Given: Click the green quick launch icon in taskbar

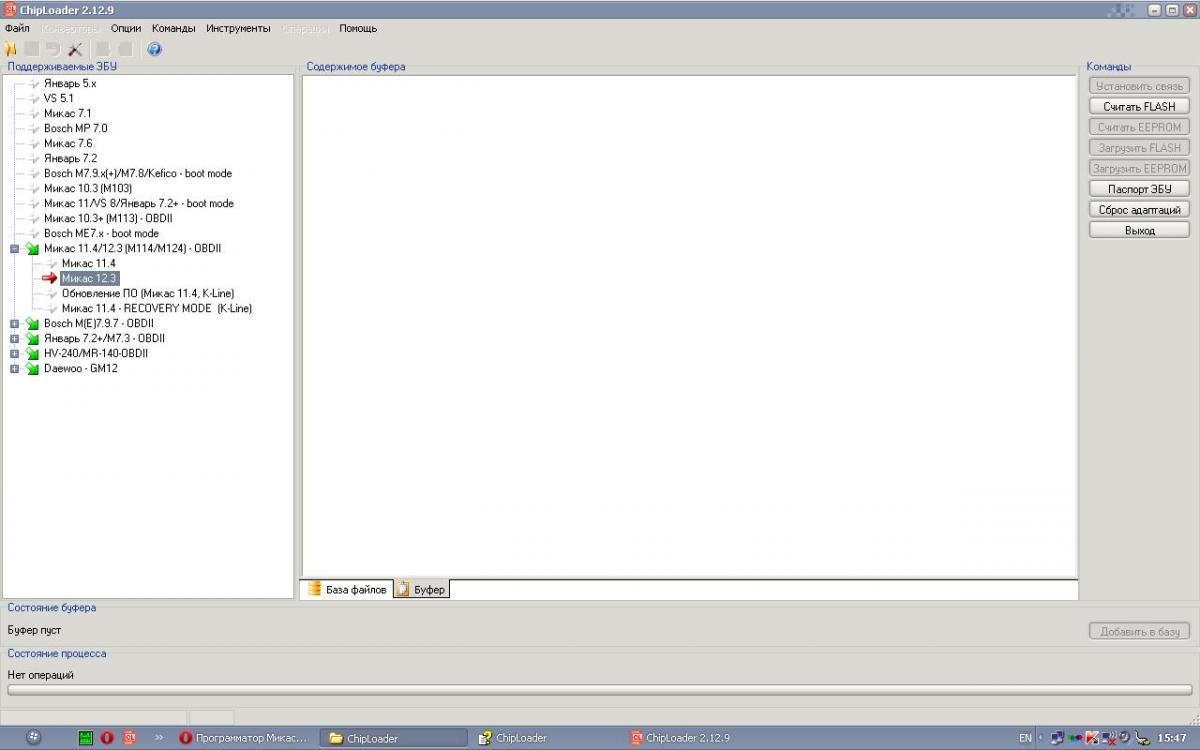Looking at the screenshot, I should point(86,738).
